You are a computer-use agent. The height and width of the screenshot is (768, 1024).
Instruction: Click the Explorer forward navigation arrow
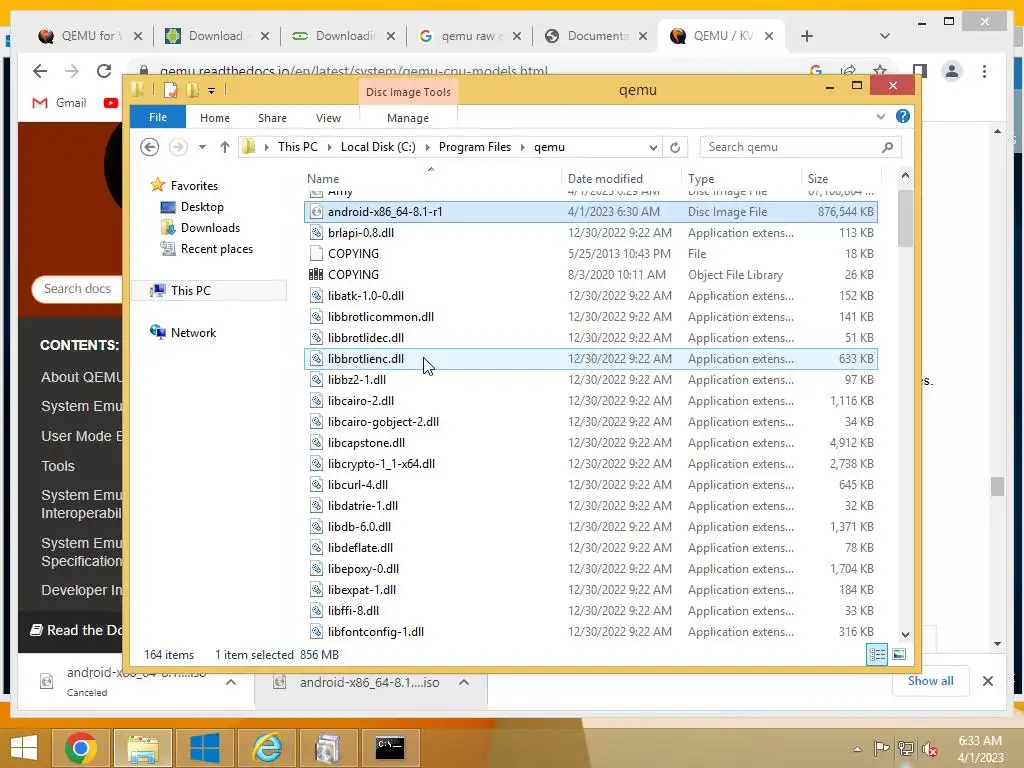coord(178,147)
